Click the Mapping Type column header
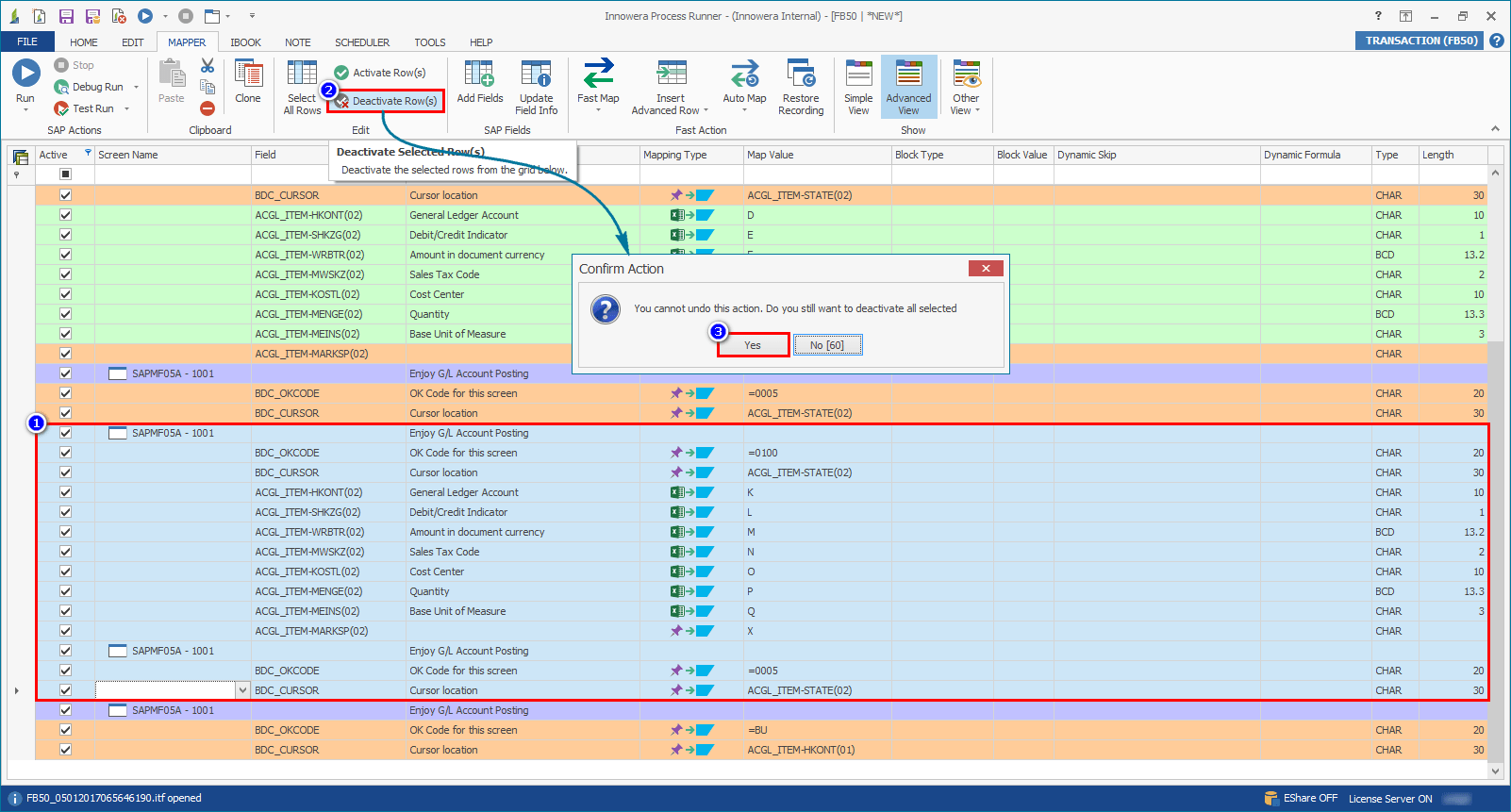 coord(691,155)
